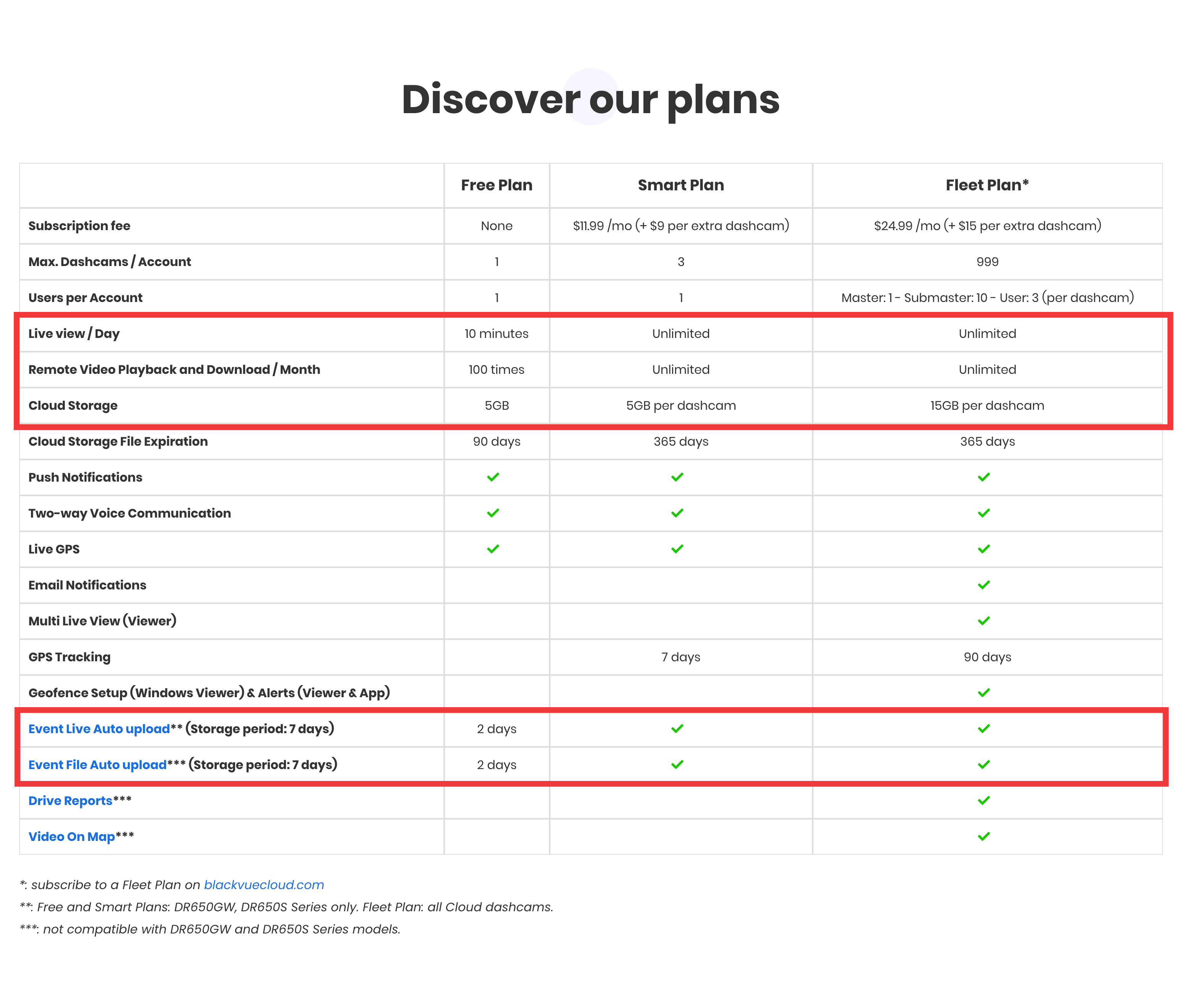Click the Discover our plans heading
This screenshot has width=1182, height=1008.
[x=591, y=100]
